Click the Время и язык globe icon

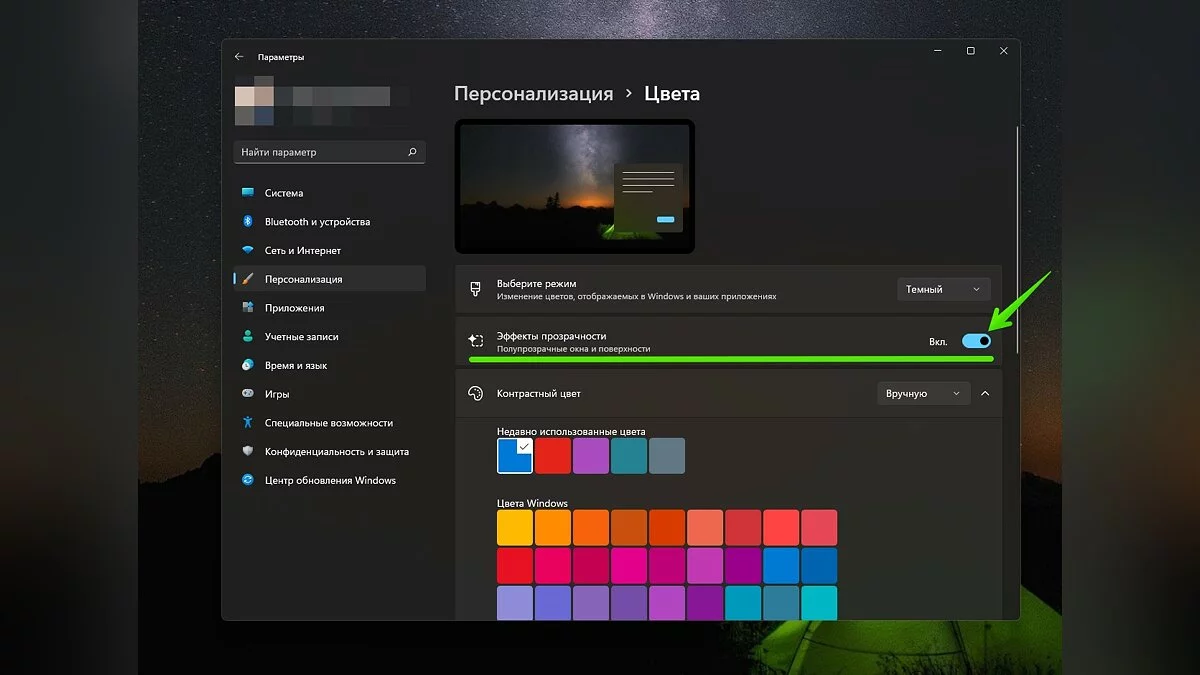click(247, 366)
